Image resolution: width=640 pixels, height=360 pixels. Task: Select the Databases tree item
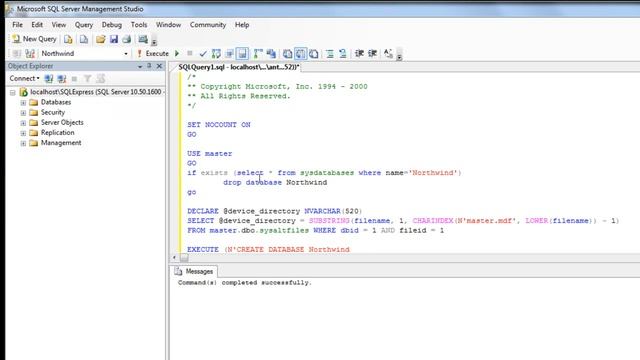click(x=56, y=102)
